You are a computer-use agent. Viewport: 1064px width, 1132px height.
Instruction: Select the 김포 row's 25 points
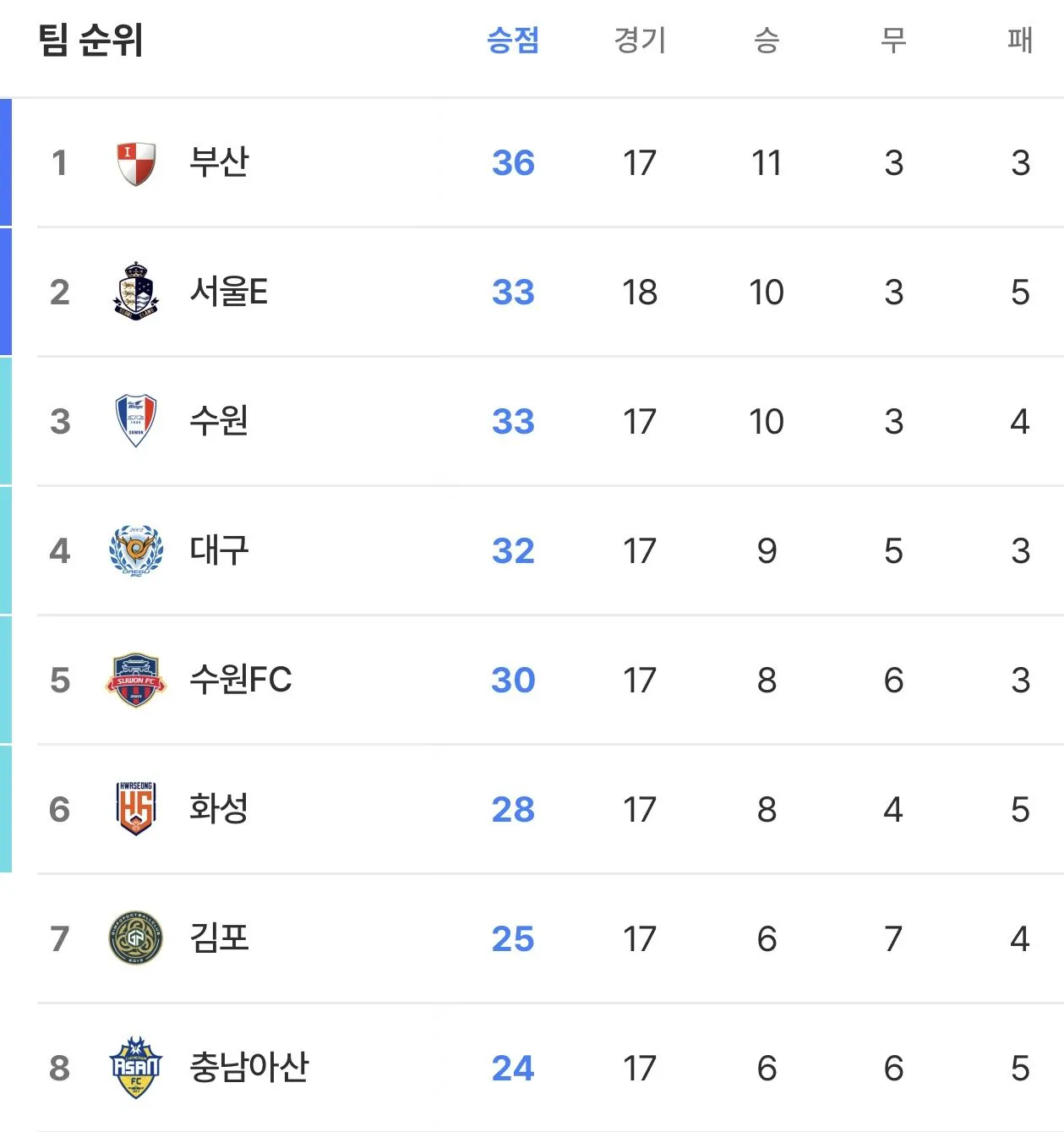click(513, 939)
